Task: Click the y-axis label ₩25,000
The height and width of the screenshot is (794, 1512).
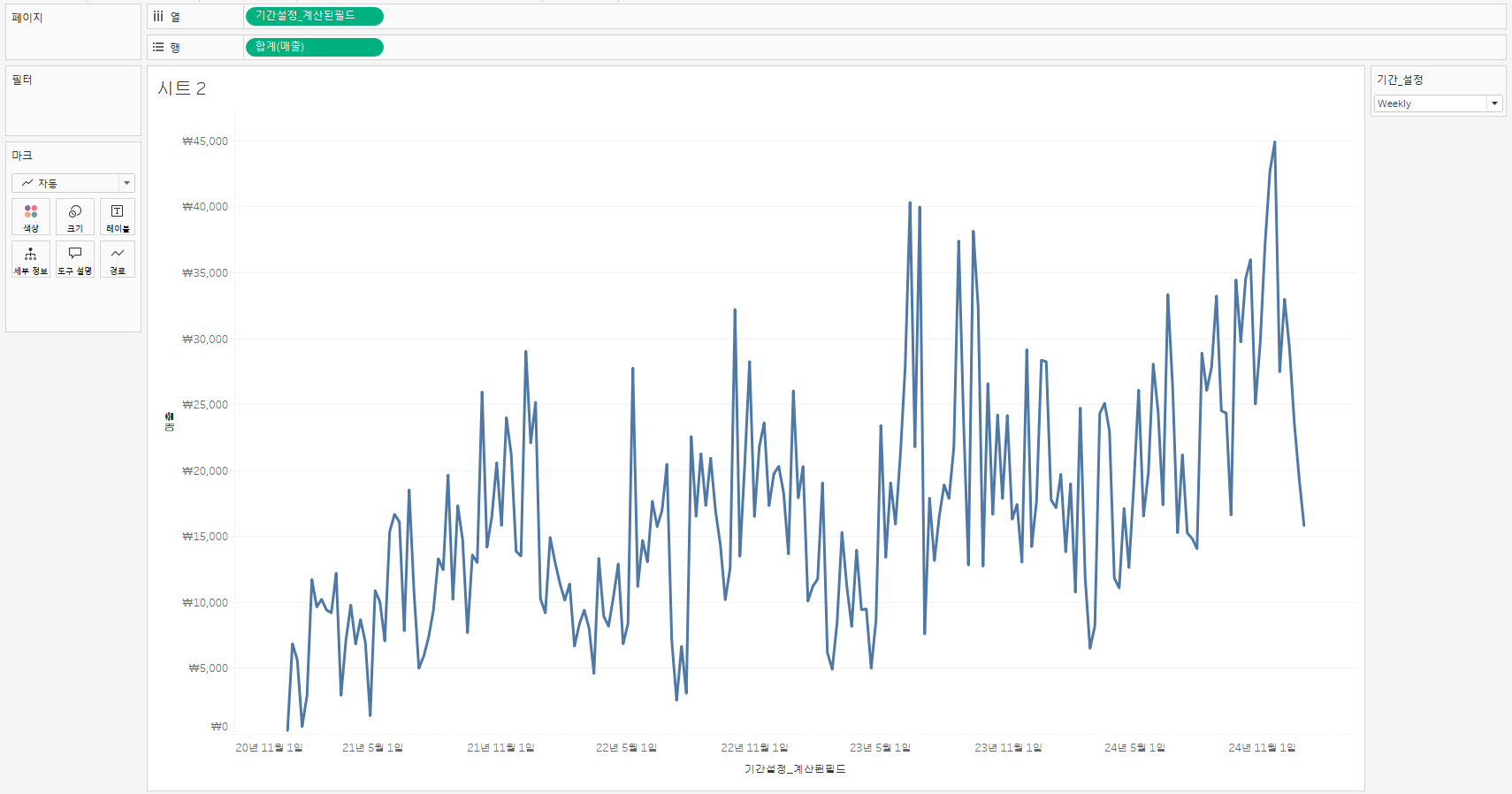Action: (205, 405)
